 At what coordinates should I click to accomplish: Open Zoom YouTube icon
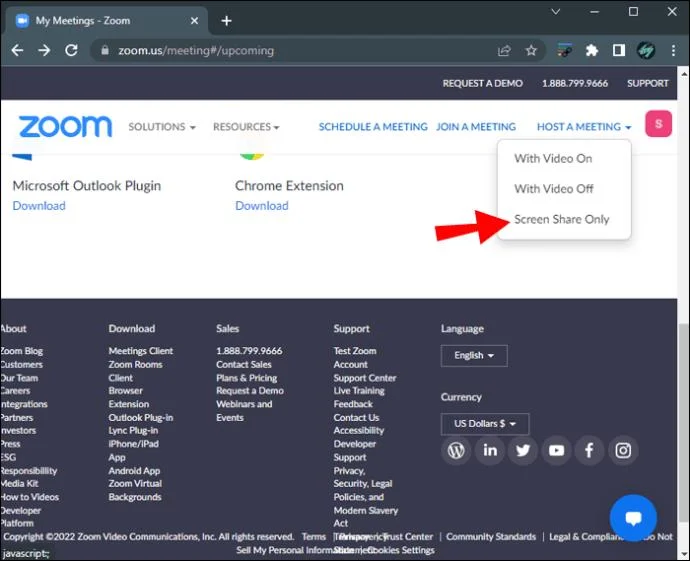click(x=556, y=450)
